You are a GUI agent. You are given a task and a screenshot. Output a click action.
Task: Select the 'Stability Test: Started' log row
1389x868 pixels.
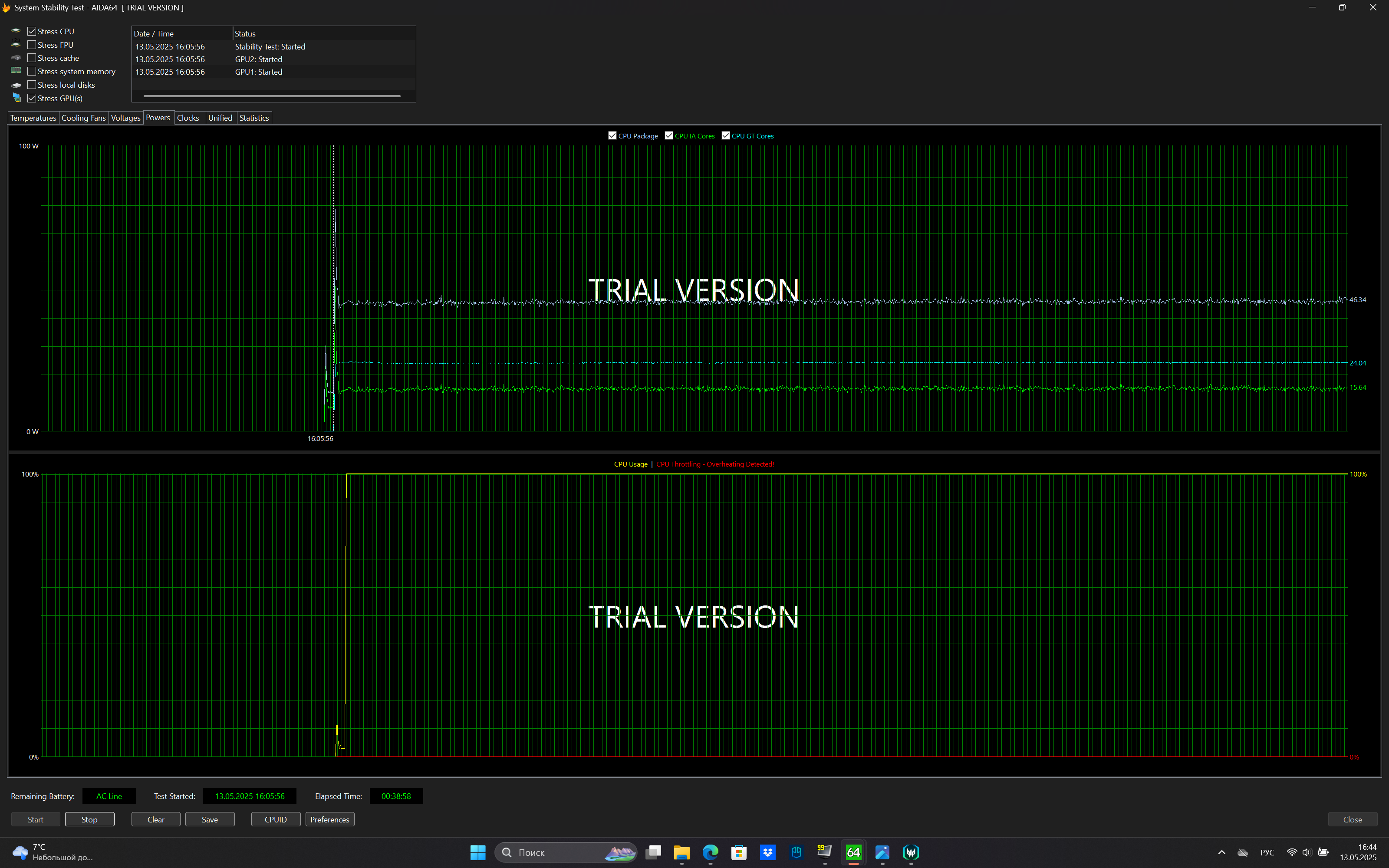(273, 46)
